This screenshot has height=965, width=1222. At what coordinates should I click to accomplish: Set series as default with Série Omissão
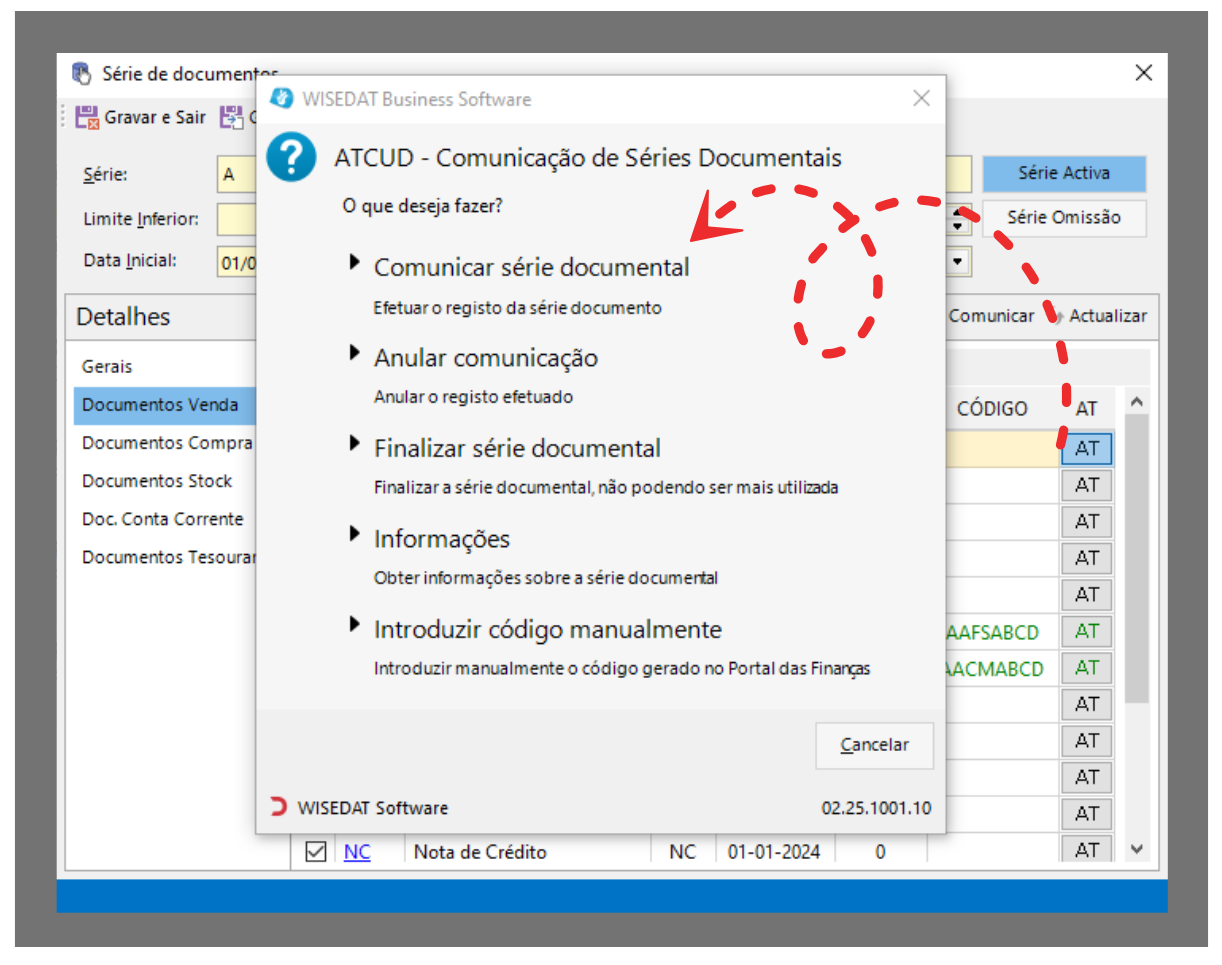[x=1063, y=218]
